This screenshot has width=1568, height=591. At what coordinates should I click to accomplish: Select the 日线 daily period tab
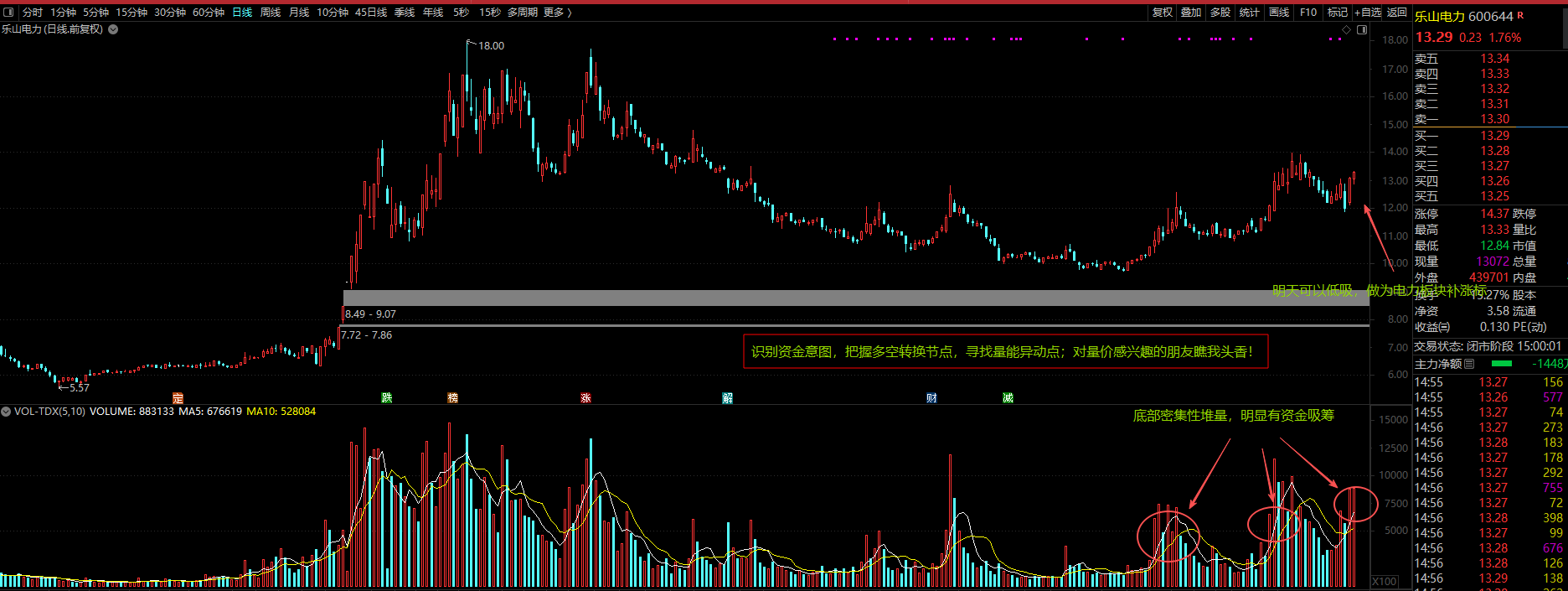[242, 13]
